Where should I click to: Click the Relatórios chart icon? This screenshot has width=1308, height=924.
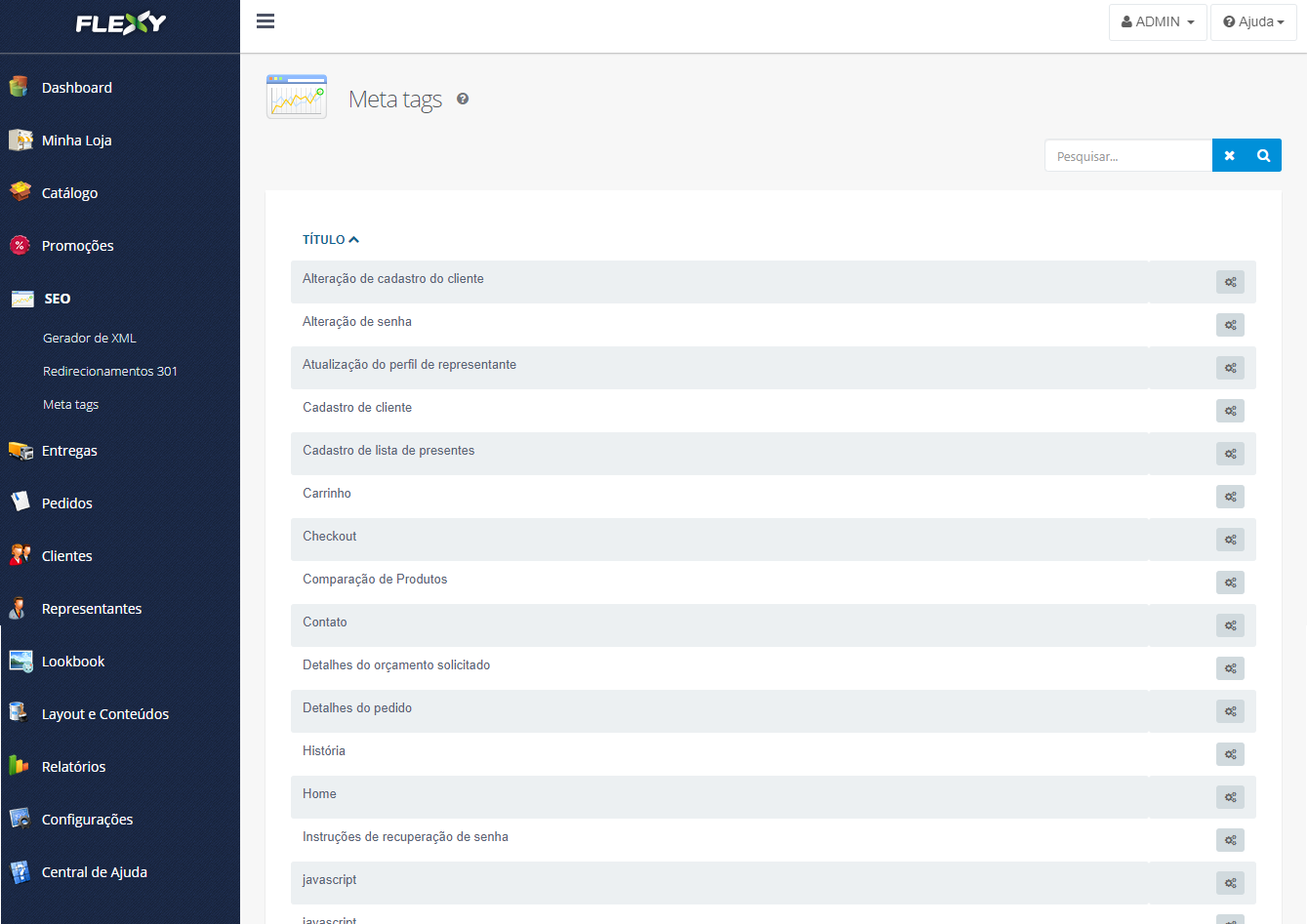coord(19,766)
